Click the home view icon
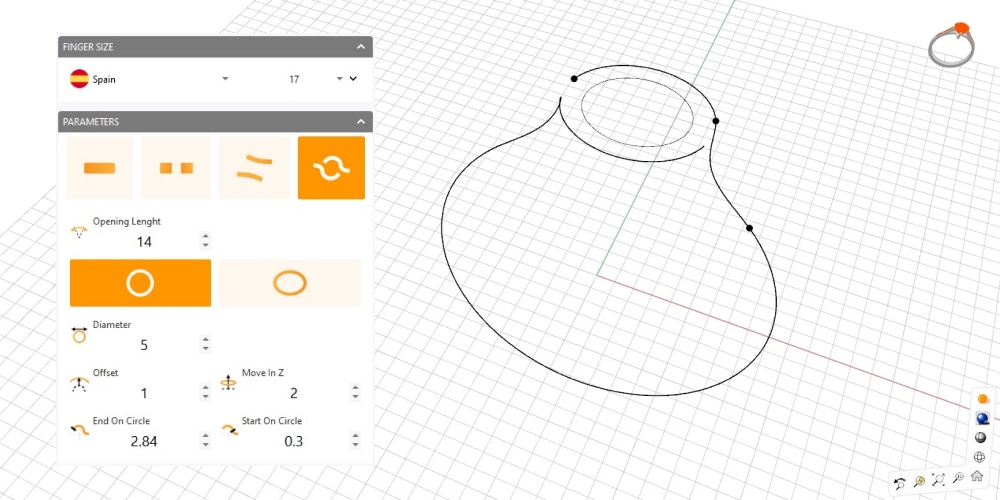Viewport: 1000px width, 500px height. click(x=977, y=475)
